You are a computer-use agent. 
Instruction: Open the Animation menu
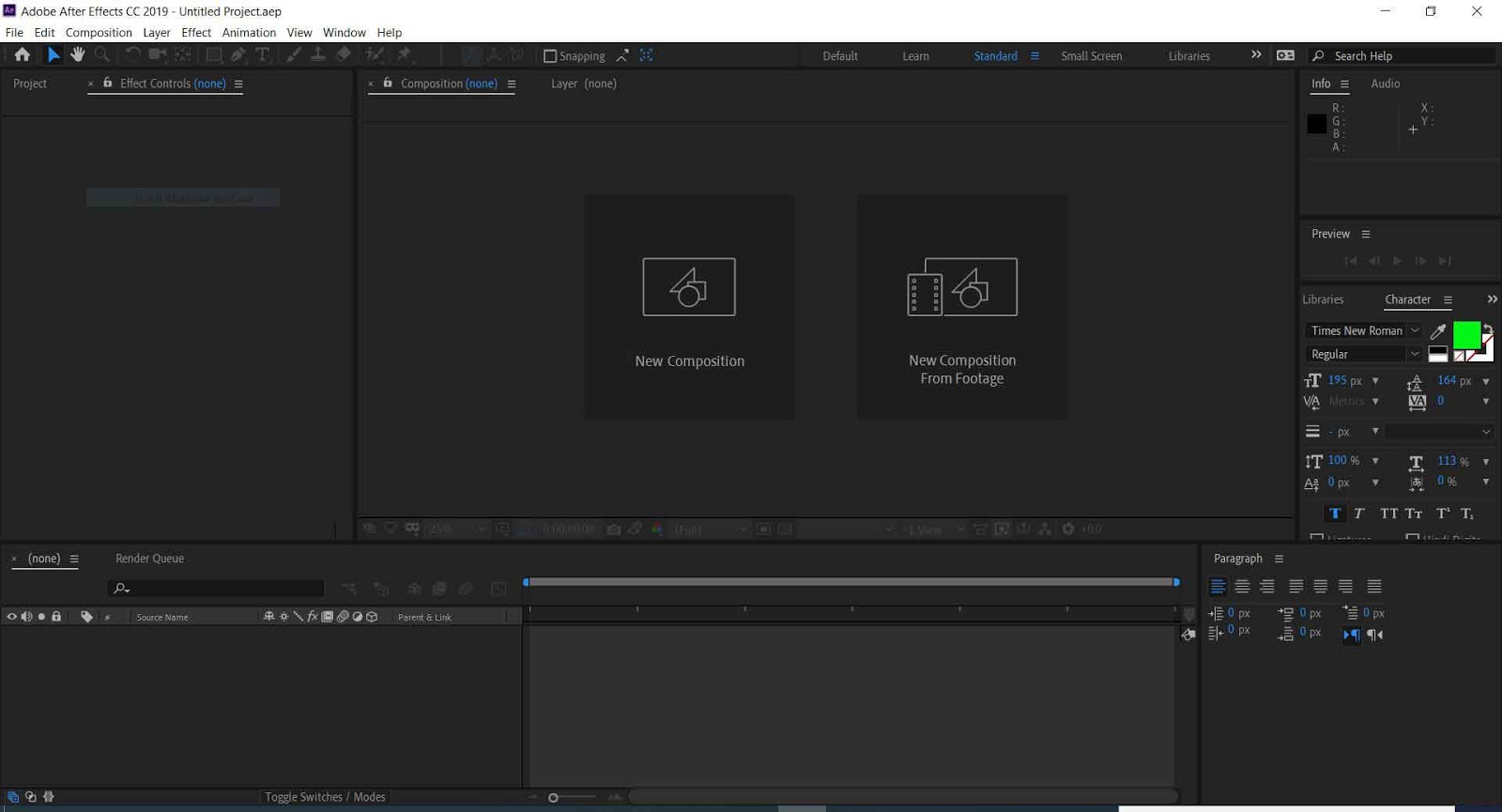249,32
